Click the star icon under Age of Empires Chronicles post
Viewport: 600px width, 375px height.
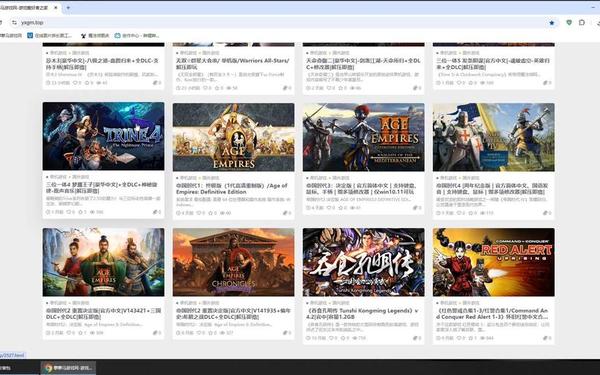click(x=210, y=333)
